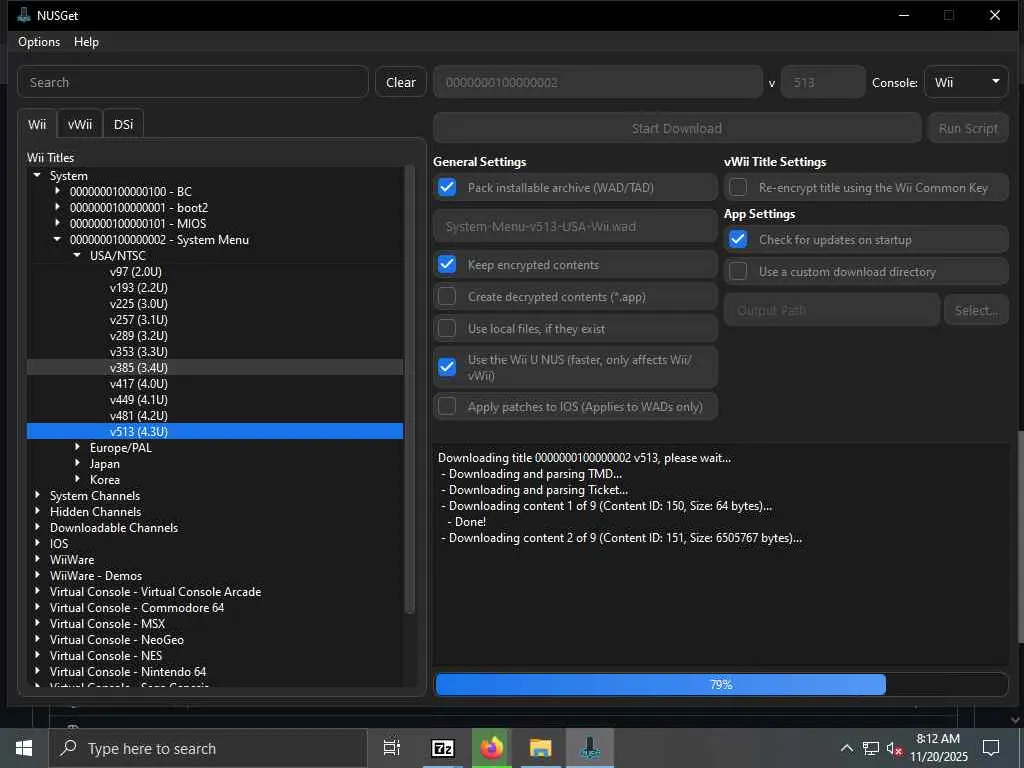Open the Options menu
This screenshot has width=1024, height=768.
[39, 42]
